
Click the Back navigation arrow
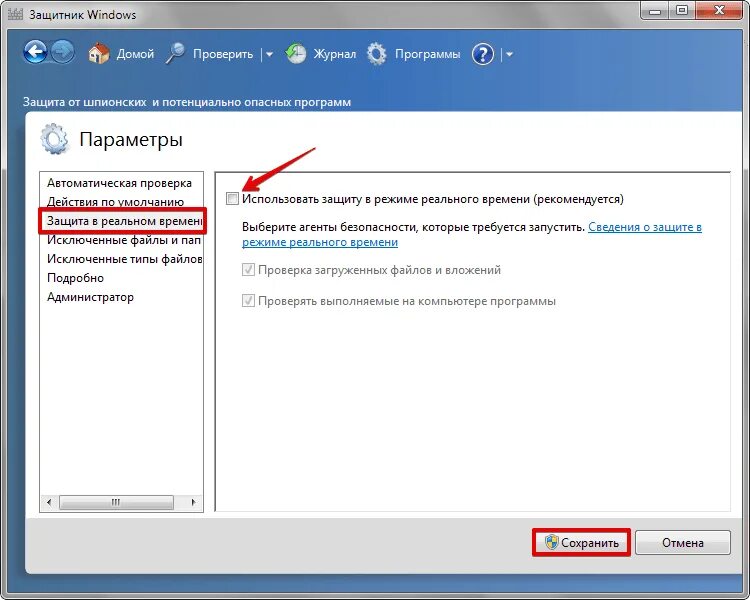coord(35,52)
